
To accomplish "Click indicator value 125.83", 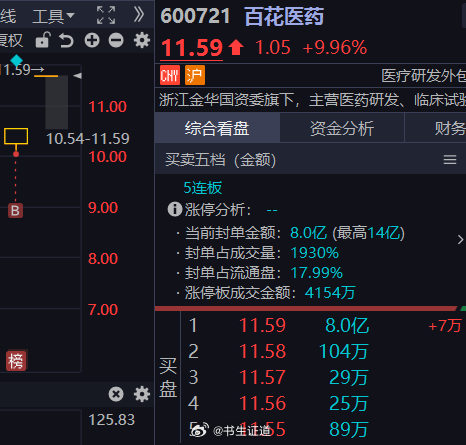I will click(x=112, y=420).
